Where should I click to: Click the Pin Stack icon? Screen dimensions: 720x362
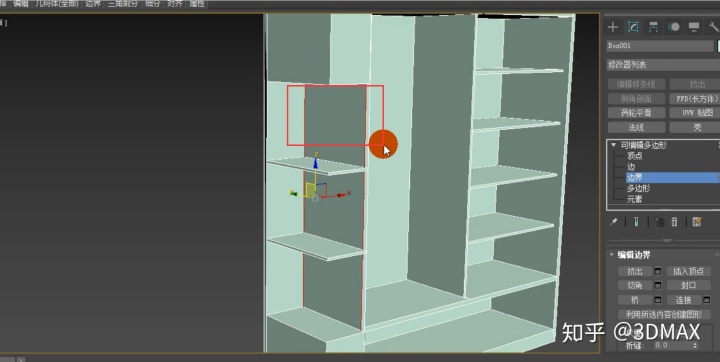click(x=613, y=222)
